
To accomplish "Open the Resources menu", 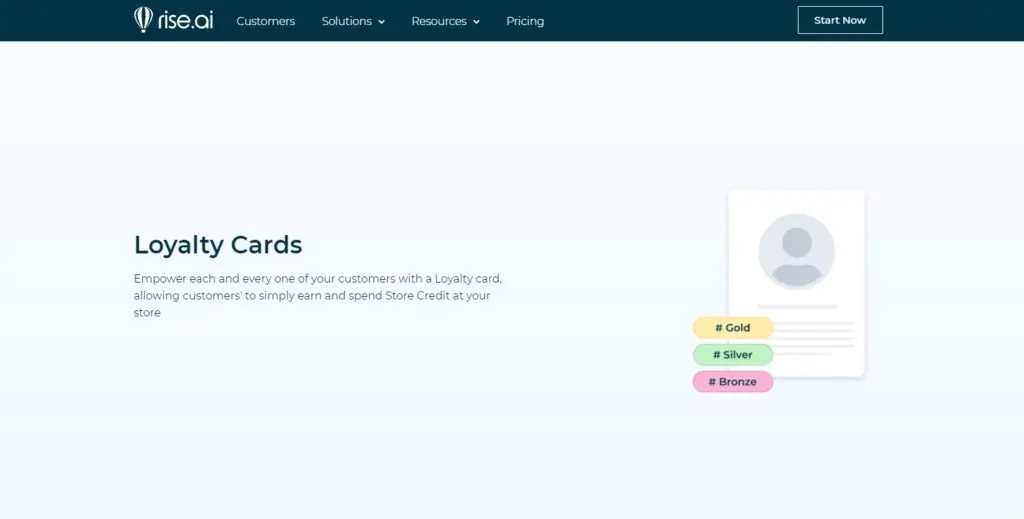I will [x=438, y=21].
